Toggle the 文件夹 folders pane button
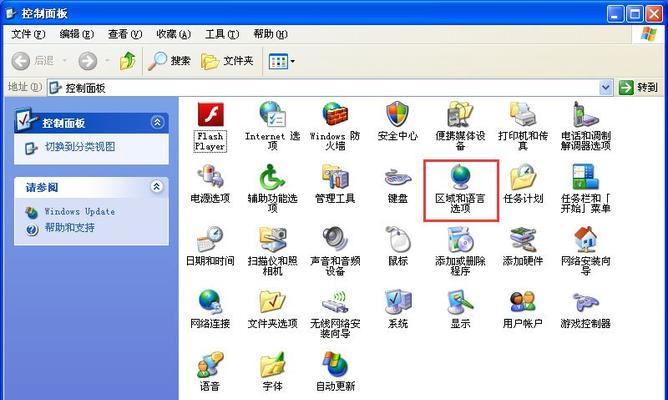Screen dimensions: 668x400 tap(227, 61)
